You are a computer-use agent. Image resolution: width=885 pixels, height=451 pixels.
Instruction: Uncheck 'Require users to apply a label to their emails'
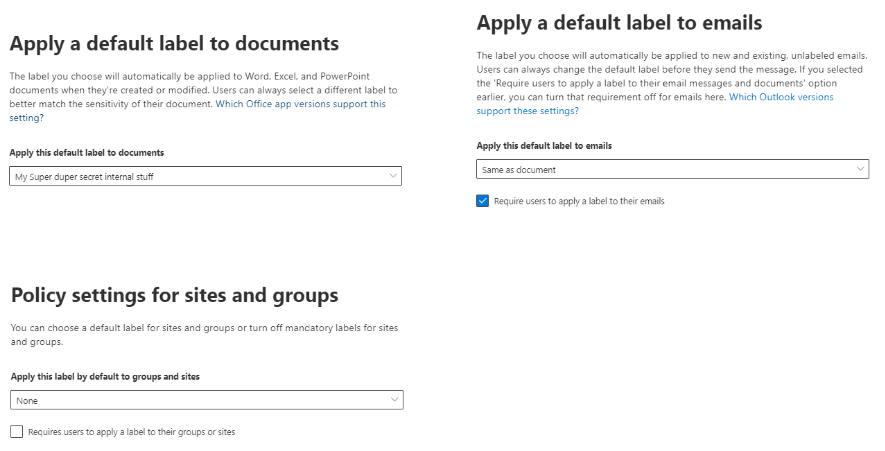(x=484, y=201)
